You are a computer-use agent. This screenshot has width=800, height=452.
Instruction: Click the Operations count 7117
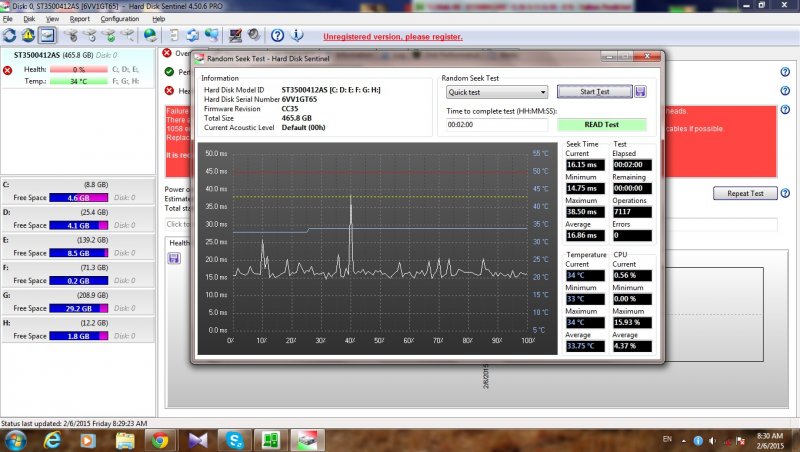pyautogui.click(x=632, y=212)
